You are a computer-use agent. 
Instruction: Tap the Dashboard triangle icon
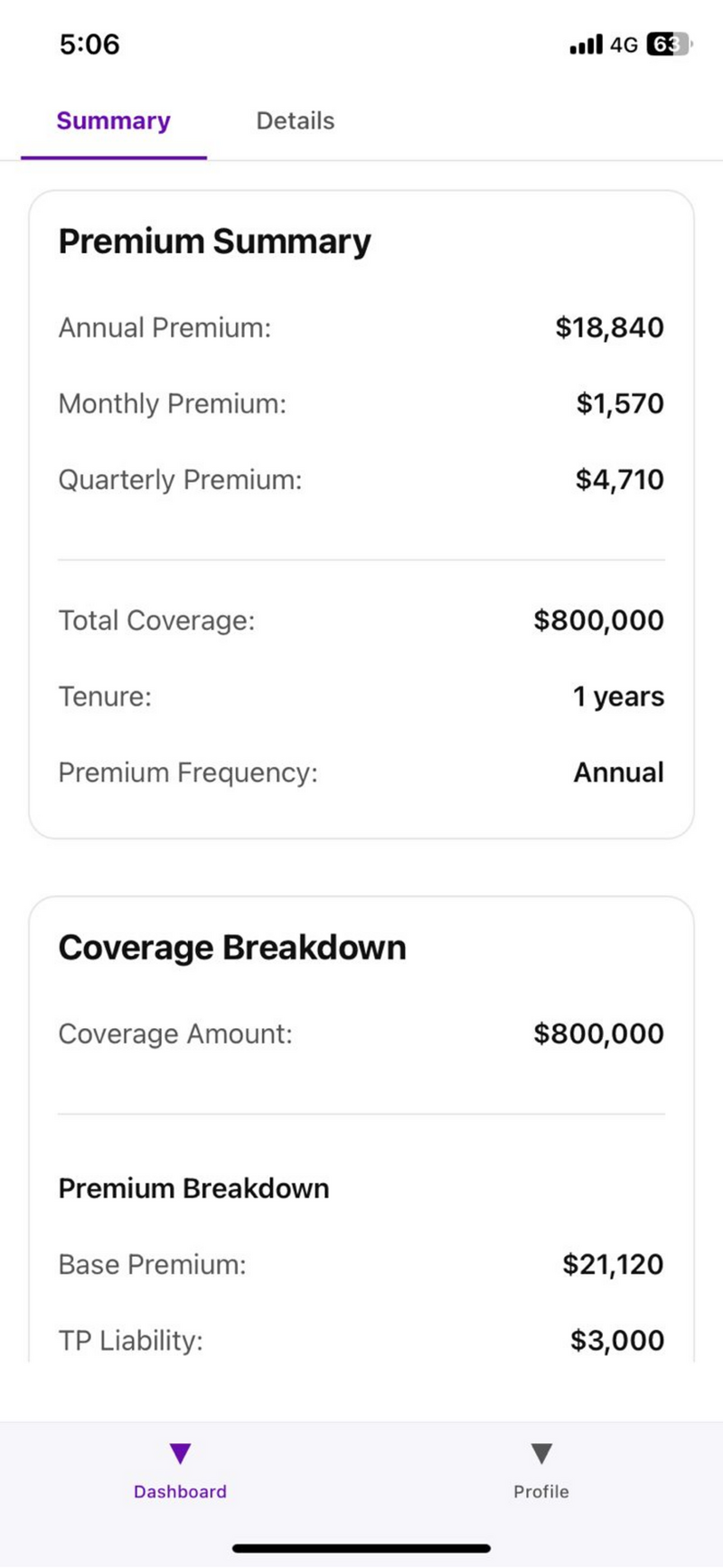click(180, 1453)
